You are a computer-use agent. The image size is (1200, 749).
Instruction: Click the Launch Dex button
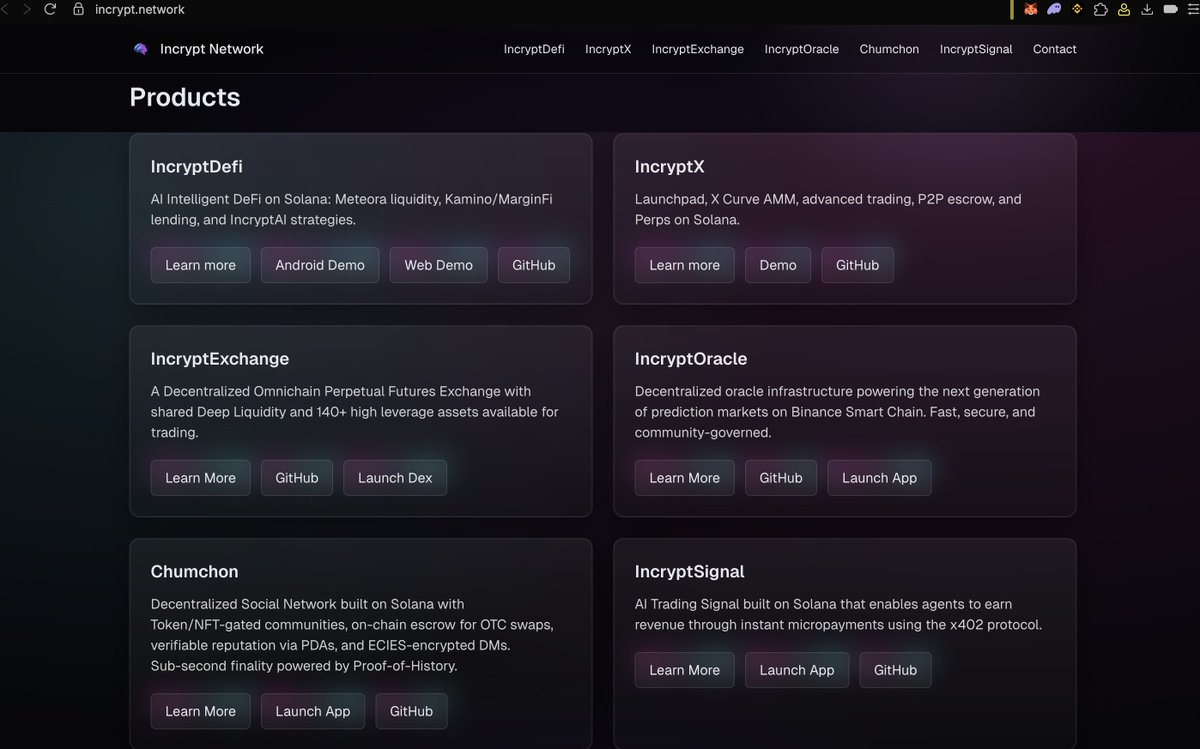(x=395, y=478)
